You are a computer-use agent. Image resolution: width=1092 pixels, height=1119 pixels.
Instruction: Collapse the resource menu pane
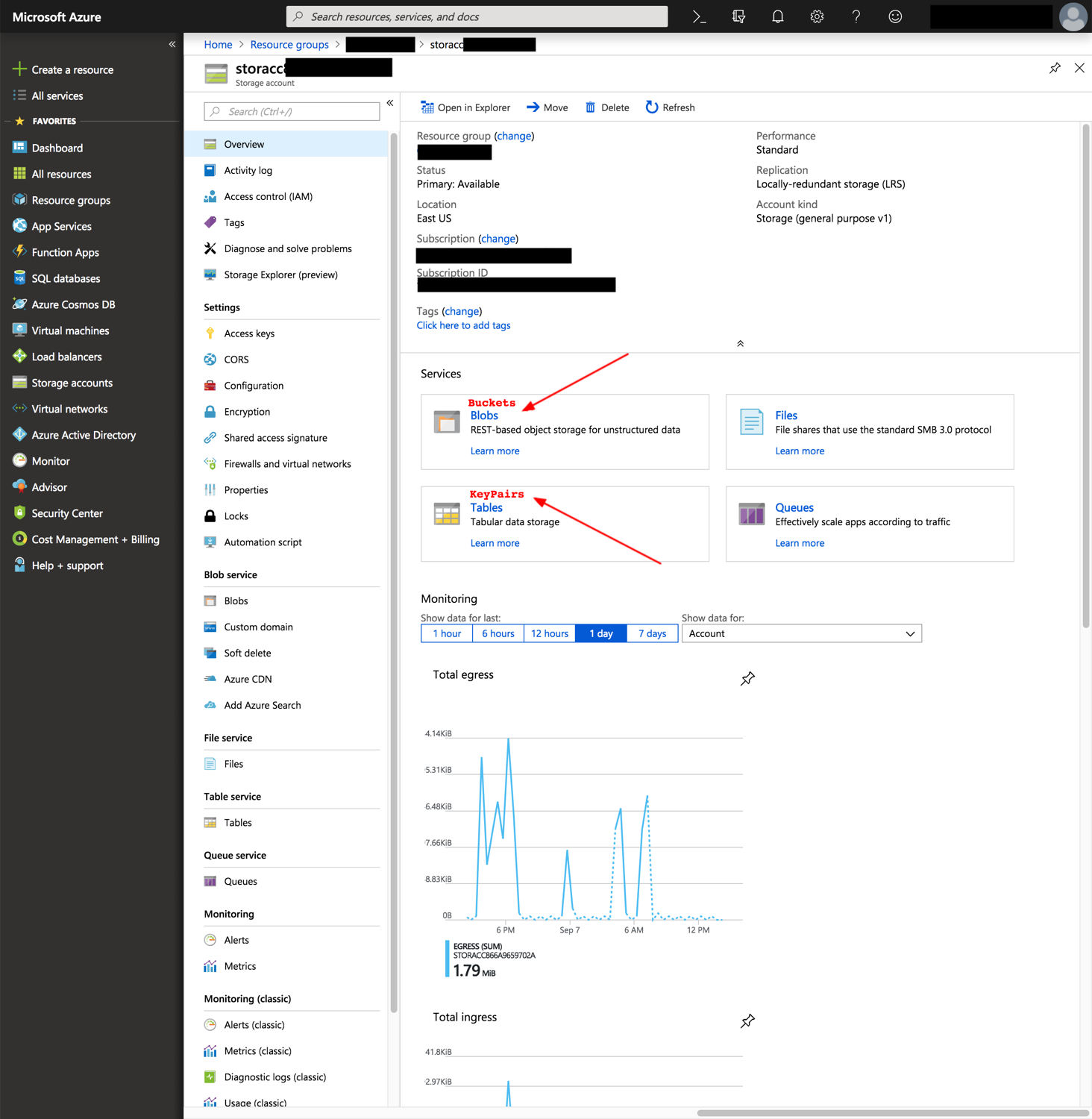click(389, 103)
